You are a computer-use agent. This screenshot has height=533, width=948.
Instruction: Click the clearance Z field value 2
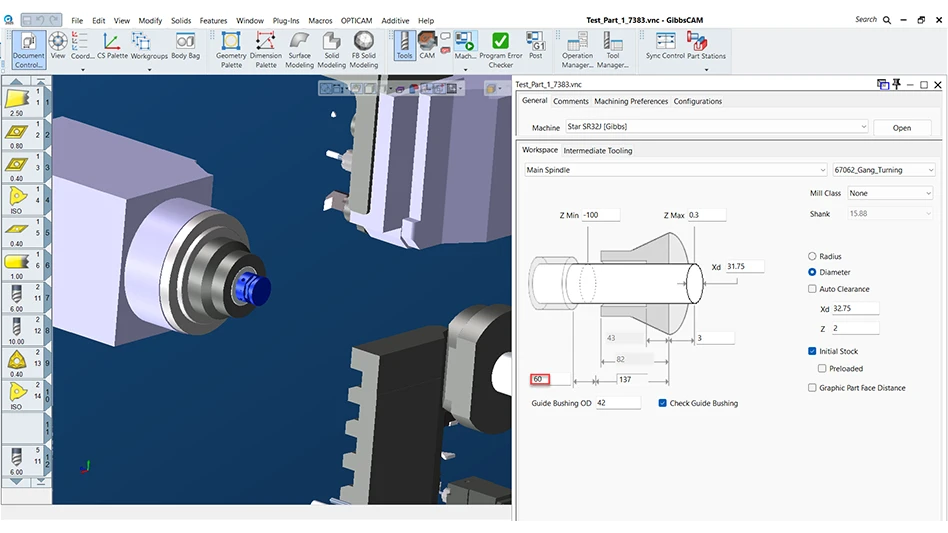tap(855, 328)
